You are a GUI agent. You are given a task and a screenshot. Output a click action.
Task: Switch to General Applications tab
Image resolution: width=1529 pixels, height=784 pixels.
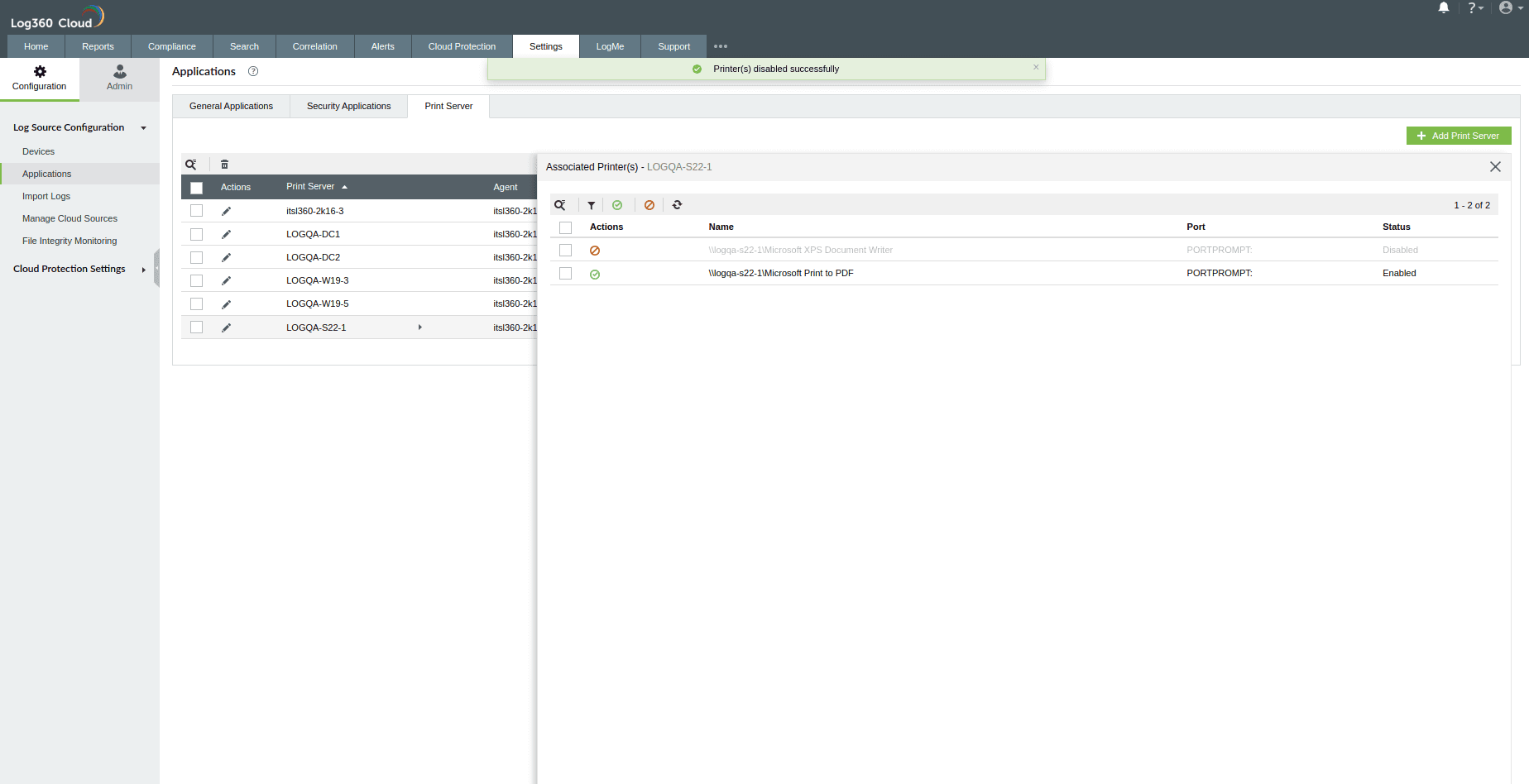(x=231, y=106)
